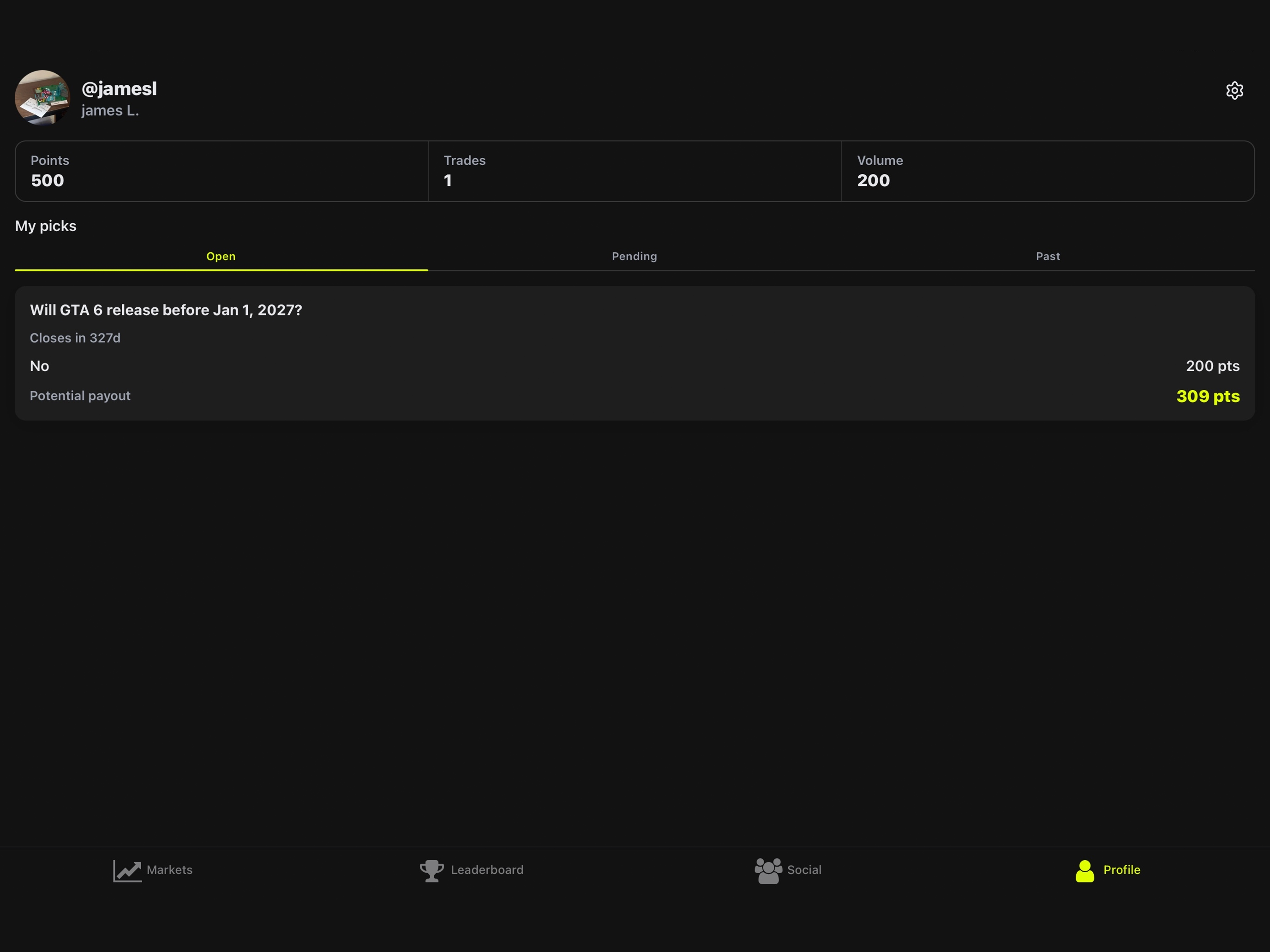Tap the Profile person icon
This screenshot has width=1270, height=952.
click(x=1084, y=870)
